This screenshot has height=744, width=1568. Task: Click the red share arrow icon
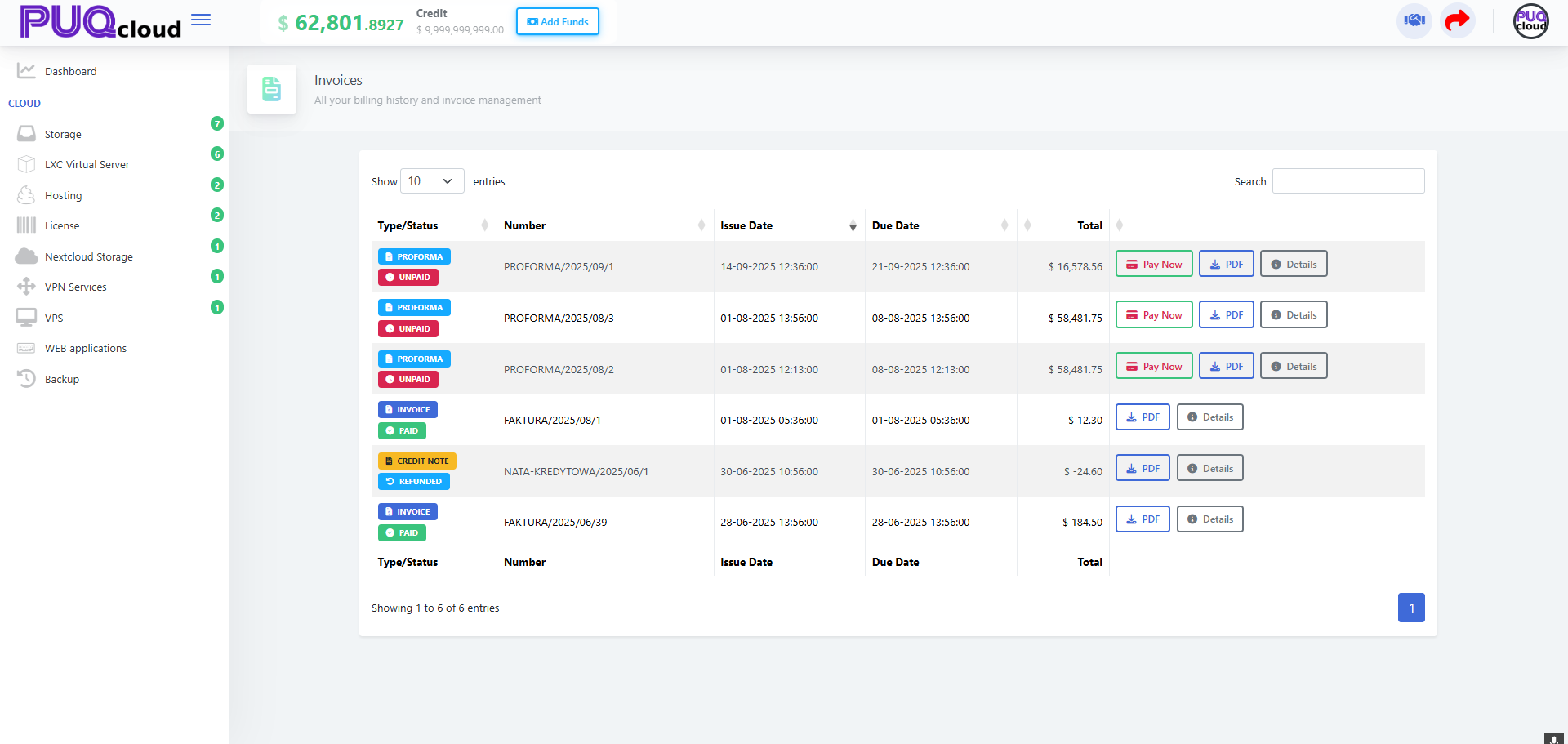(x=1457, y=20)
